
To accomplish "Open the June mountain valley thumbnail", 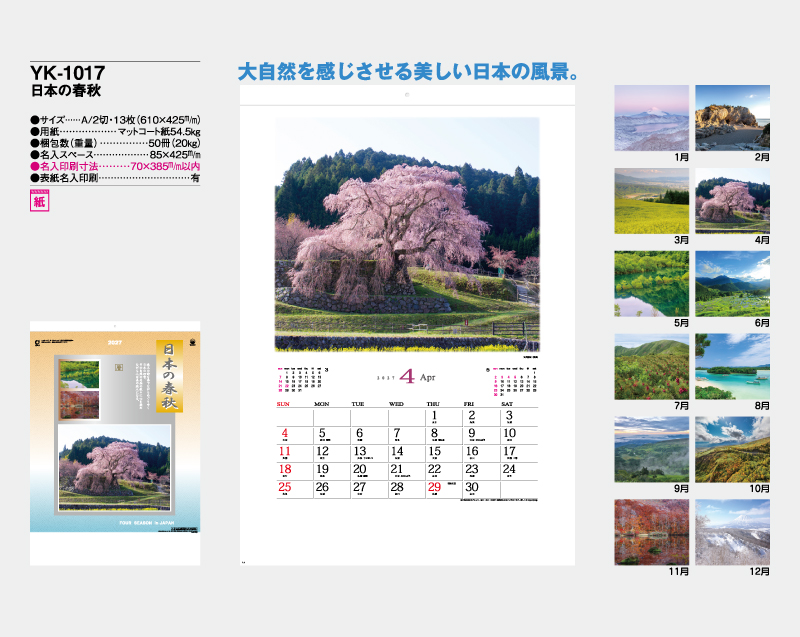I will pos(732,284).
